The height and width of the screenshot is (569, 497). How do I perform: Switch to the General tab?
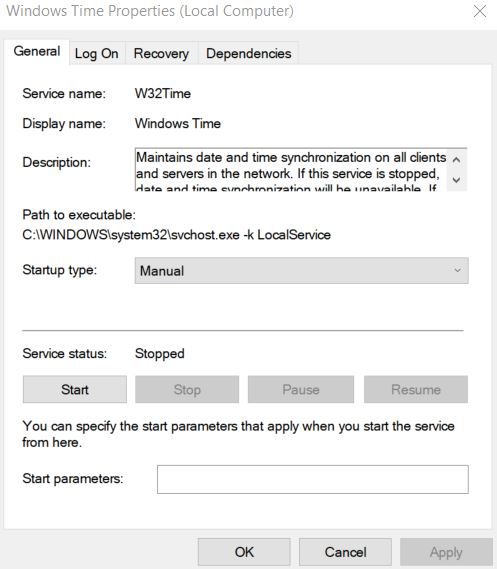tap(37, 52)
